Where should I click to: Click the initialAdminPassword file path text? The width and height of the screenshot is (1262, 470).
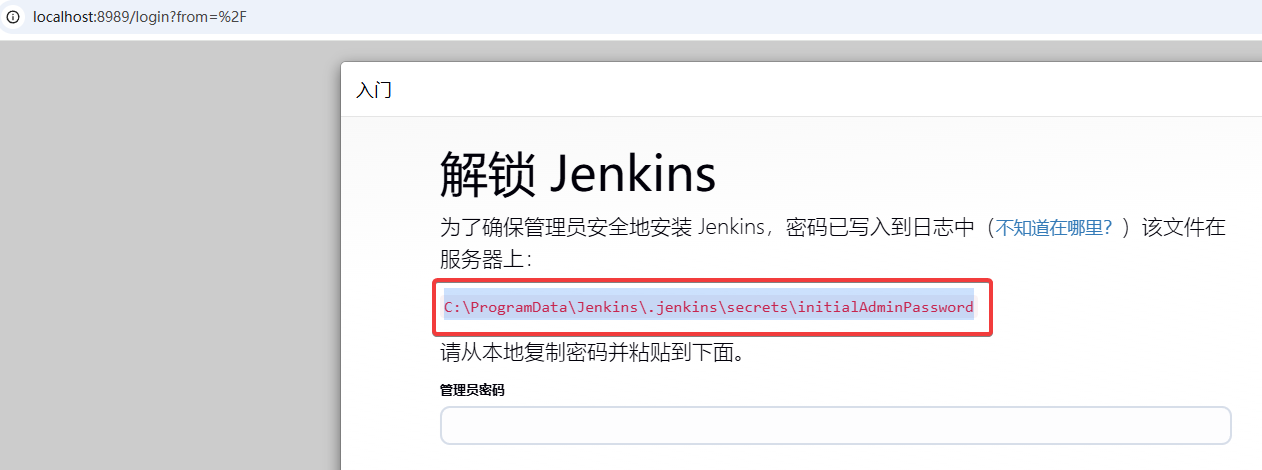pyautogui.click(x=709, y=307)
